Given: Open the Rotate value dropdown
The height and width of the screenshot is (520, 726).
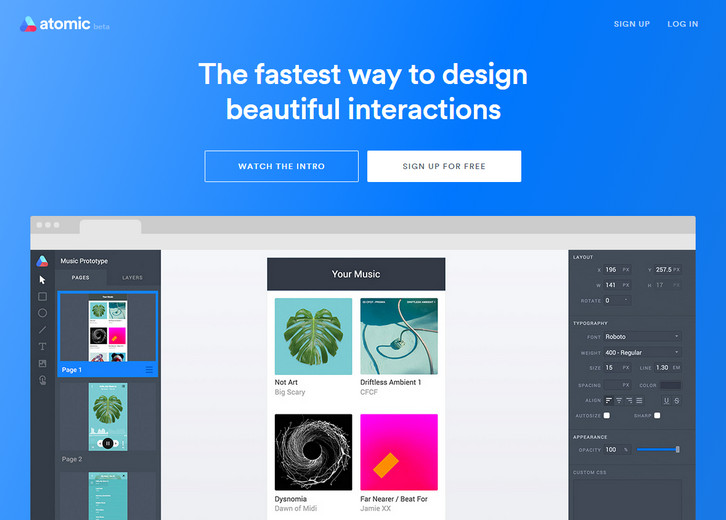Looking at the screenshot, I should pyautogui.click(x=626, y=300).
